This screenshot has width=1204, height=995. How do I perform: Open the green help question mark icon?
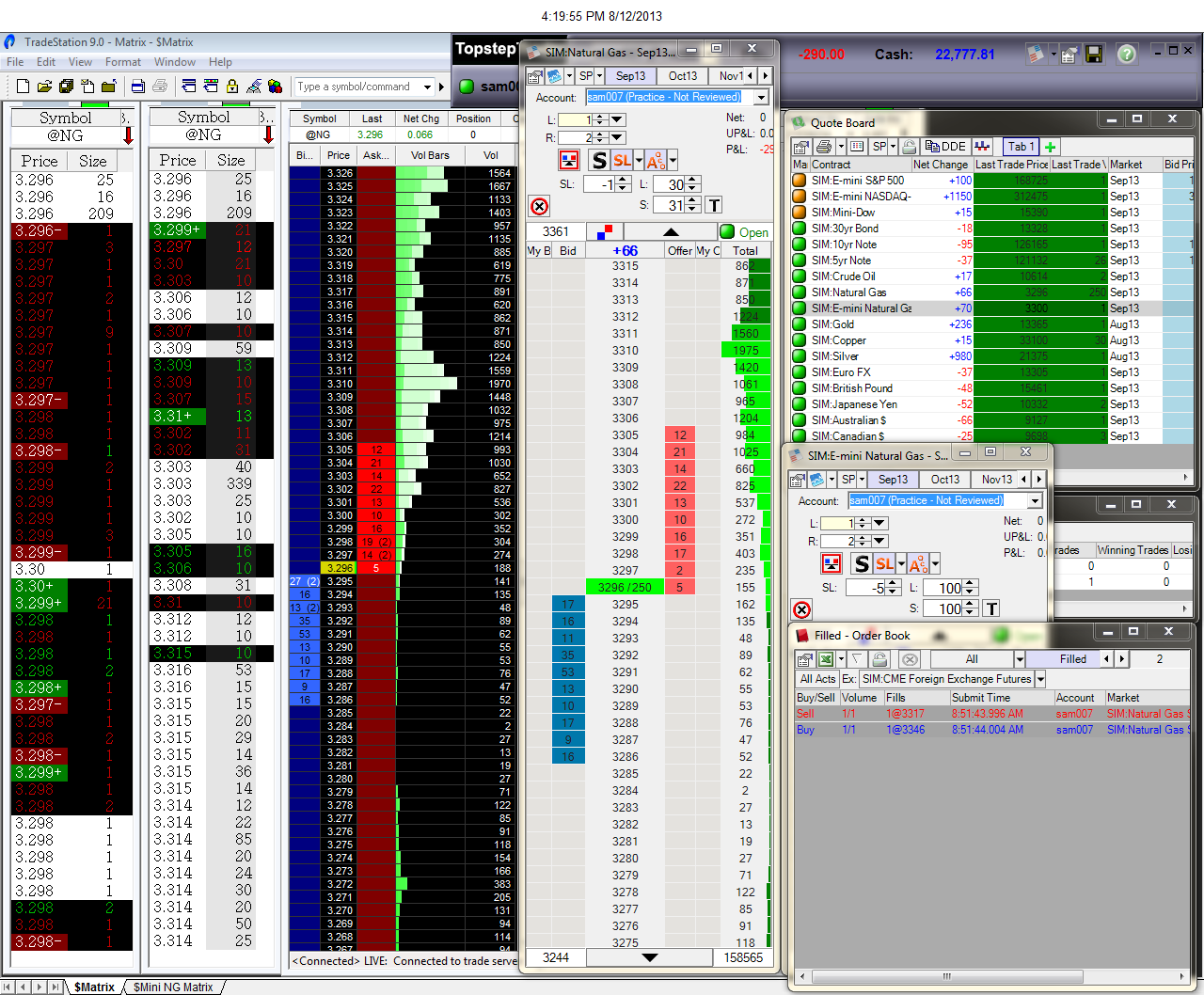[1126, 55]
